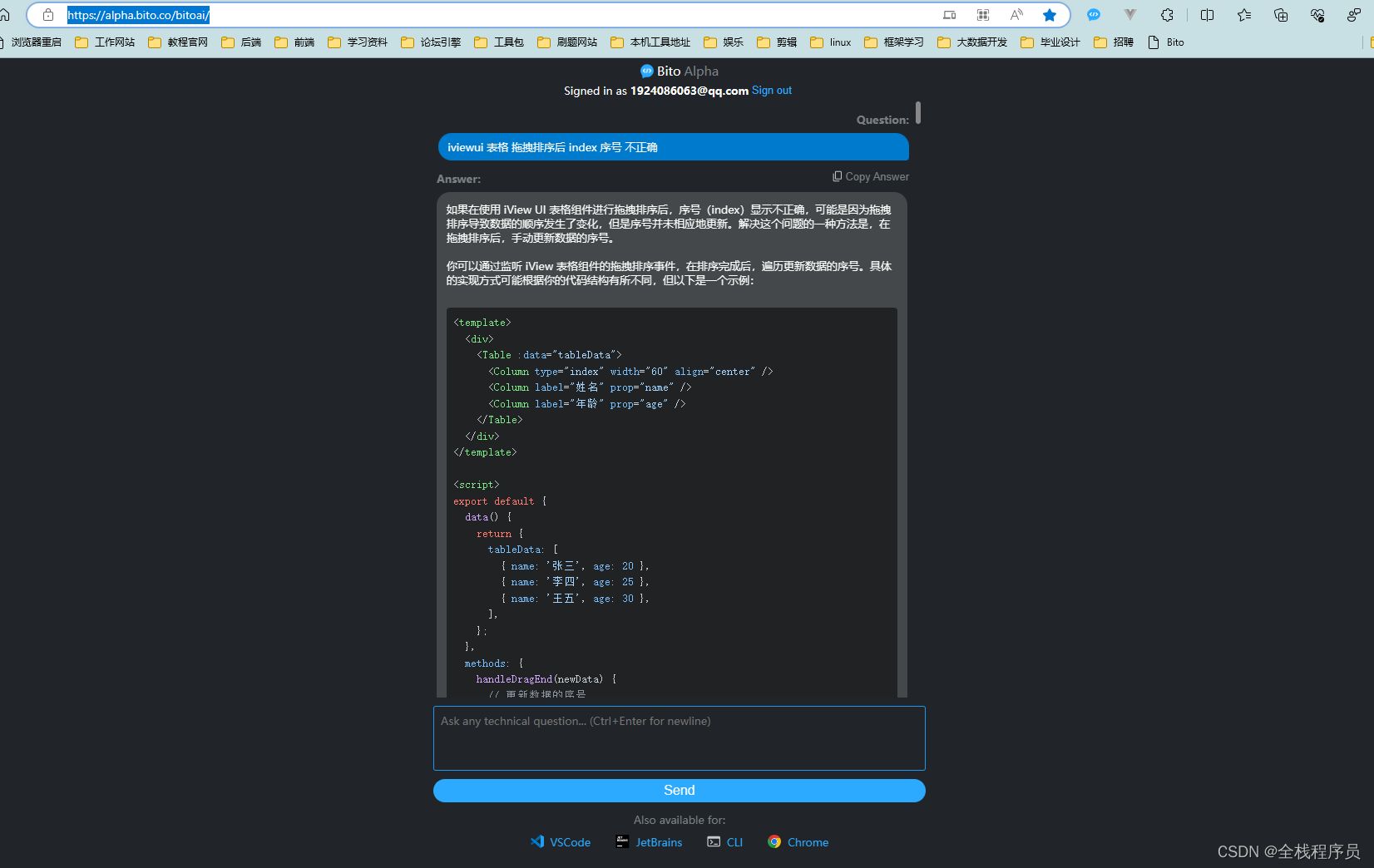This screenshot has width=1374, height=868.
Task: Click the export default code line
Action: 500,501
